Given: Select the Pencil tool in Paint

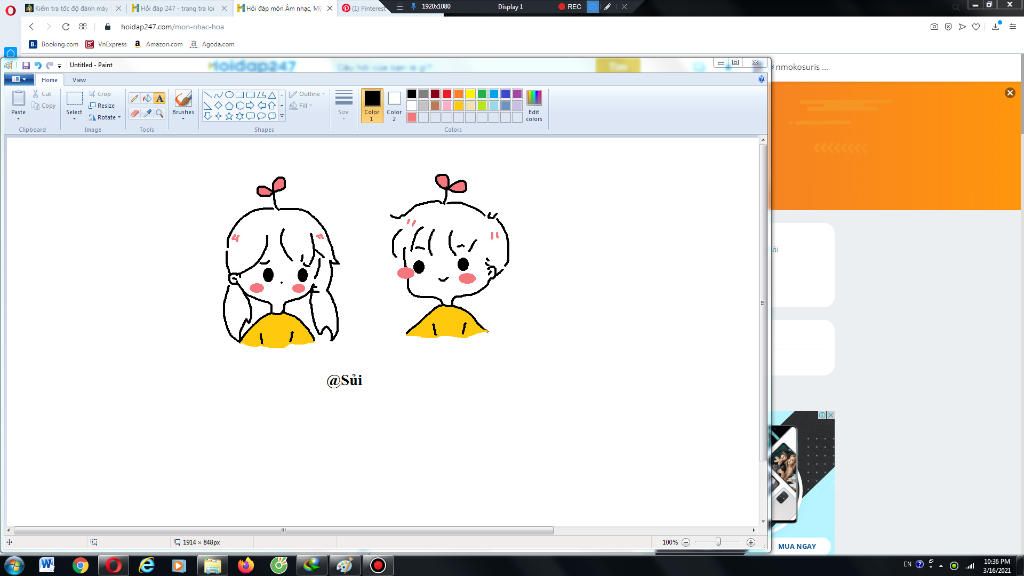Looking at the screenshot, I should pyautogui.click(x=135, y=99).
